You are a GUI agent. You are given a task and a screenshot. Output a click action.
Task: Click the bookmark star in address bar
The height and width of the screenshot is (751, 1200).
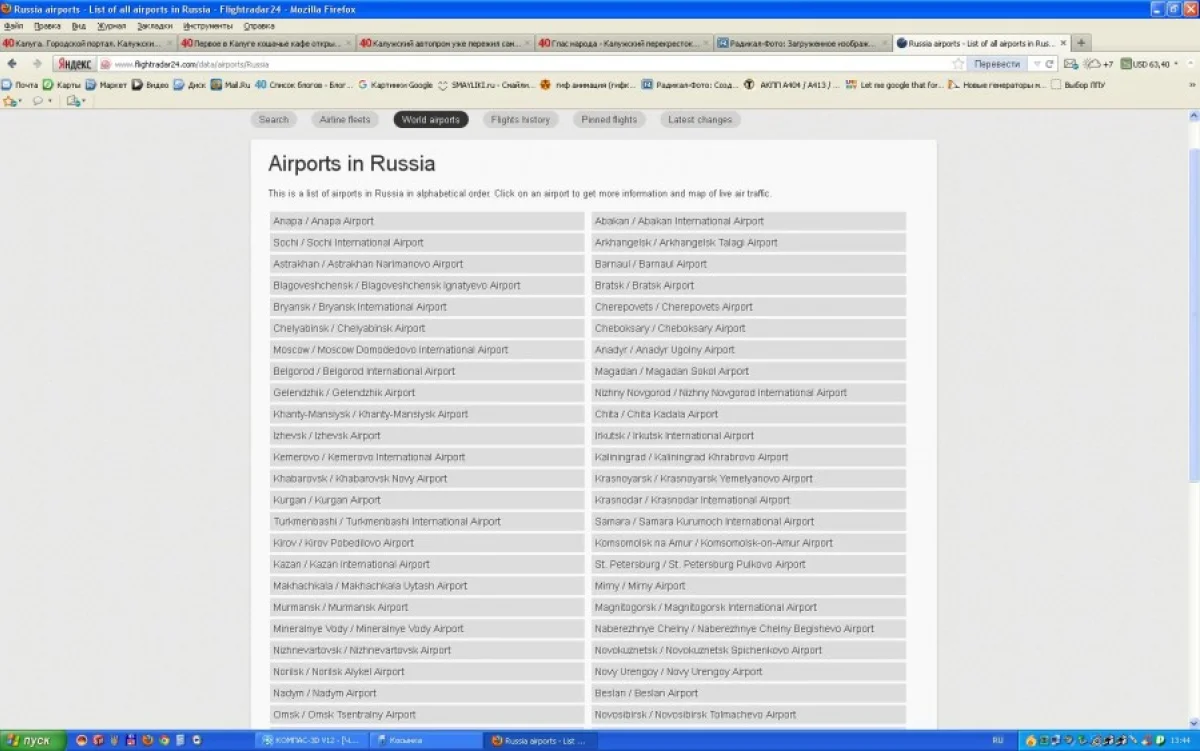click(958, 64)
